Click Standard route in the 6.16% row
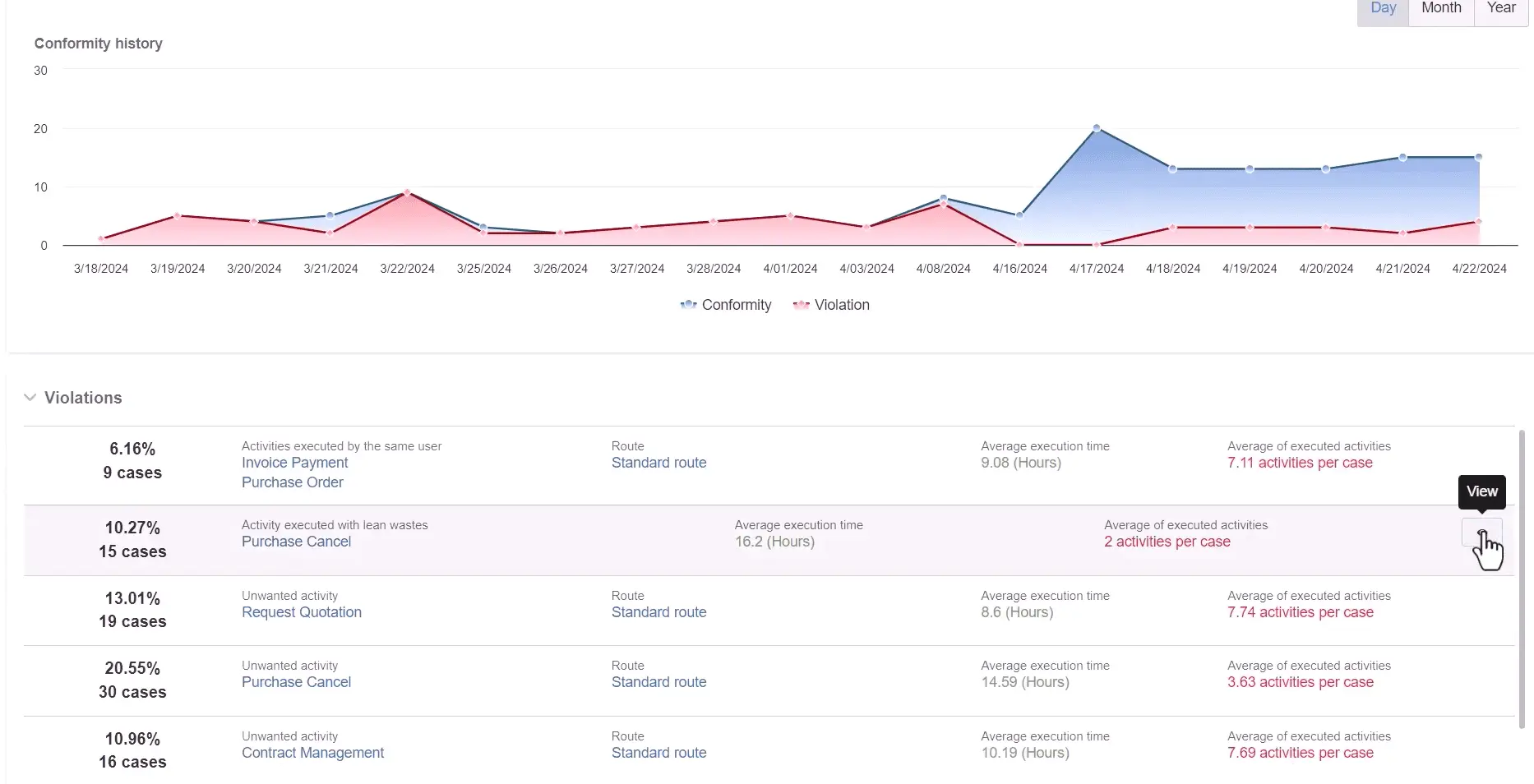This screenshot has height=784, width=1534. (x=658, y=463)
